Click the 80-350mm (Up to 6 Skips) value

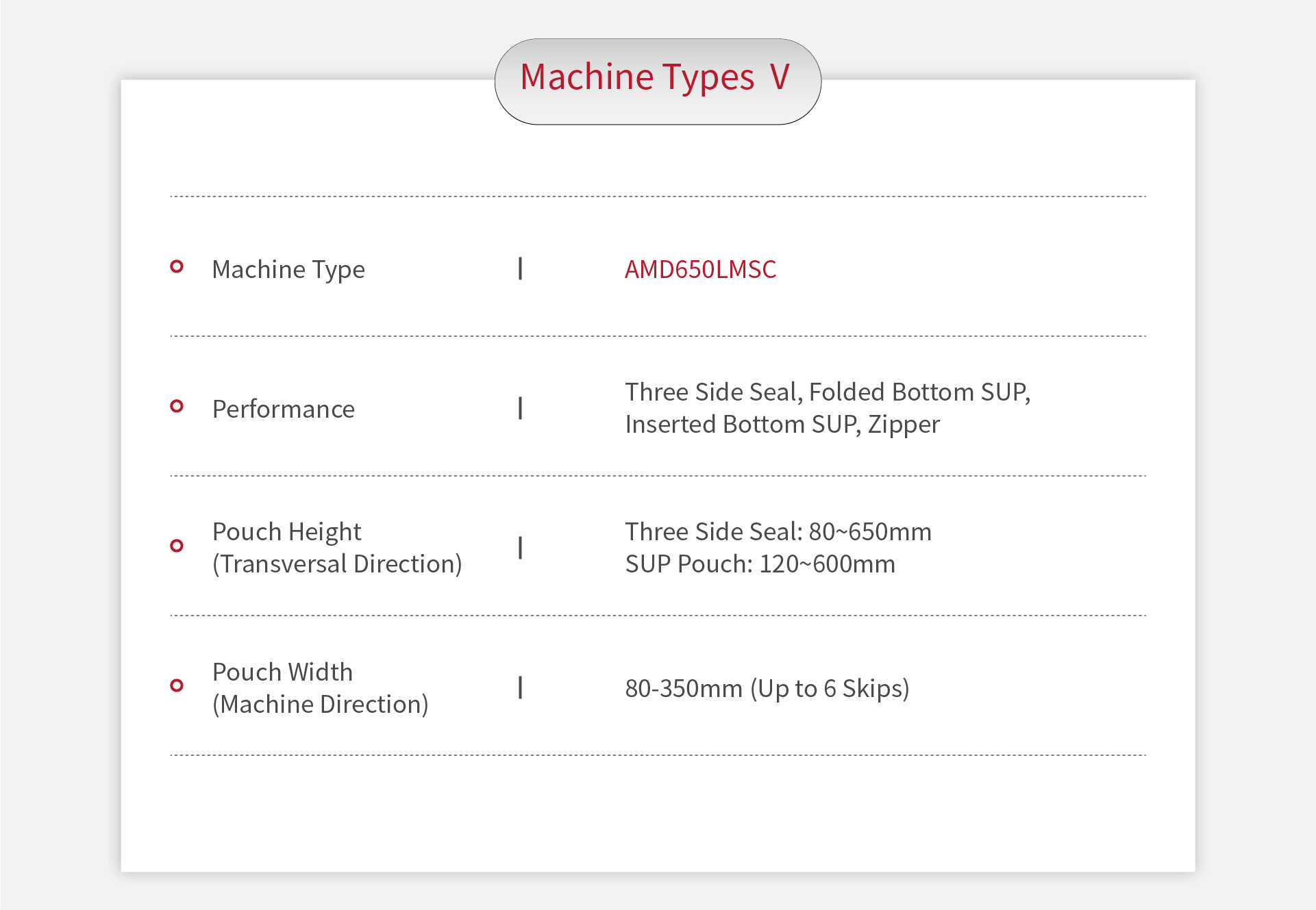pyautogui.click(x=767, y=688)
